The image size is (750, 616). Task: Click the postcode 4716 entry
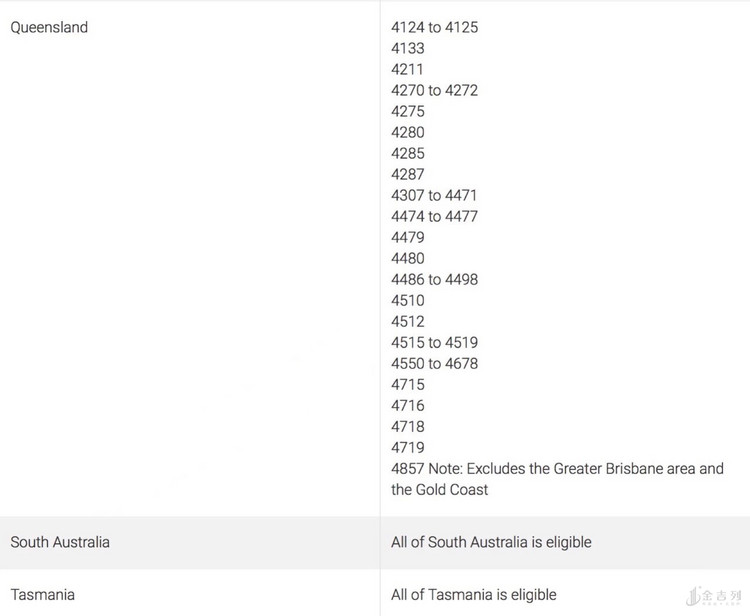point(408,405)
